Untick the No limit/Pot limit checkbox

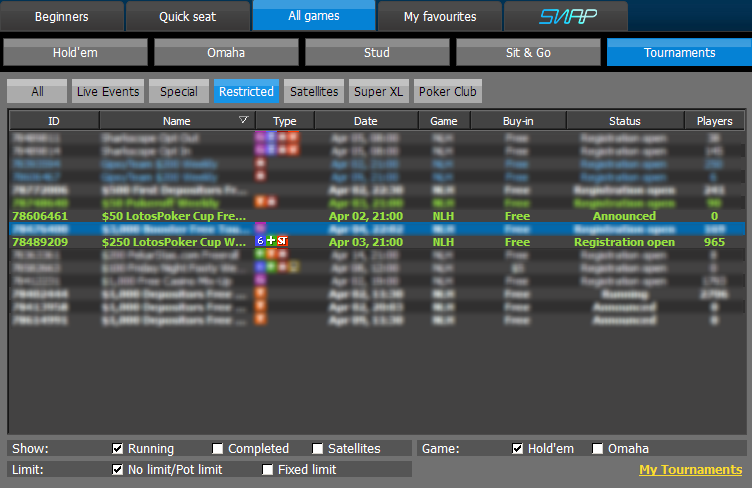117,470
